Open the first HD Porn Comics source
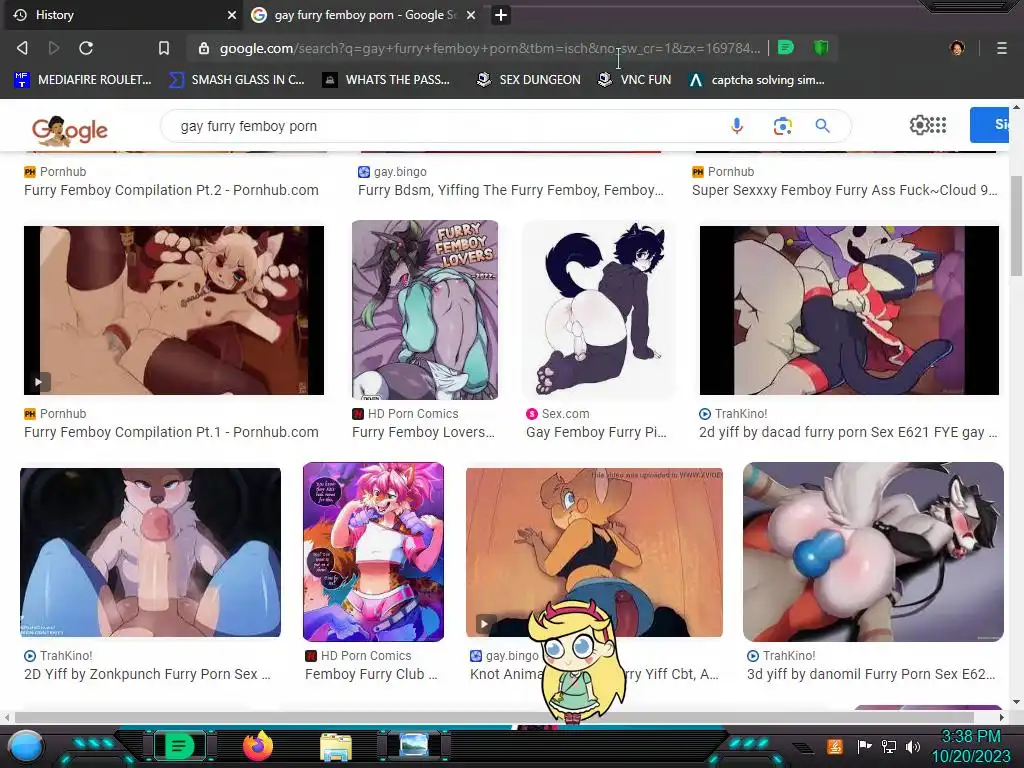1024x768 pixels. (x=405, y=413)
